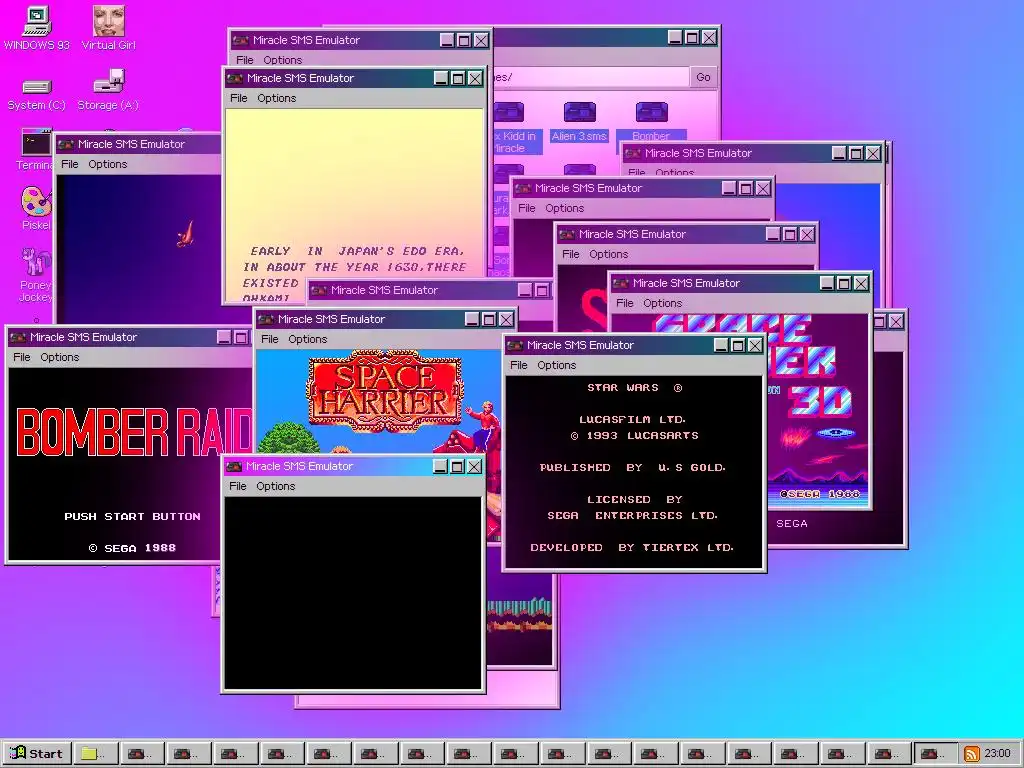Select the Alien 3.sms file icon
Viewport: 1024px width, 768px height.
pyautogui.click(x=579, y=121)
